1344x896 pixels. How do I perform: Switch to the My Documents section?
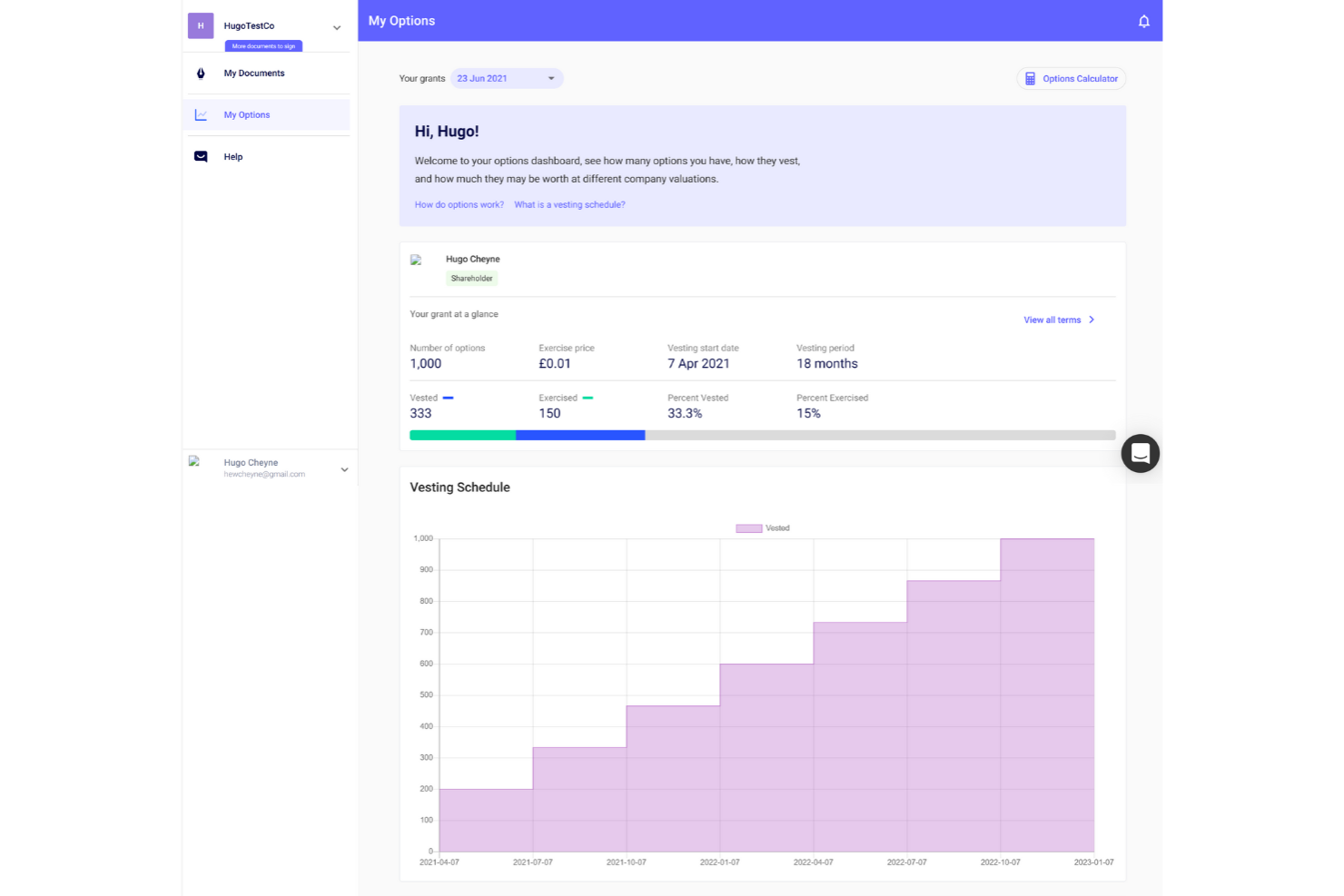[253, 73]
